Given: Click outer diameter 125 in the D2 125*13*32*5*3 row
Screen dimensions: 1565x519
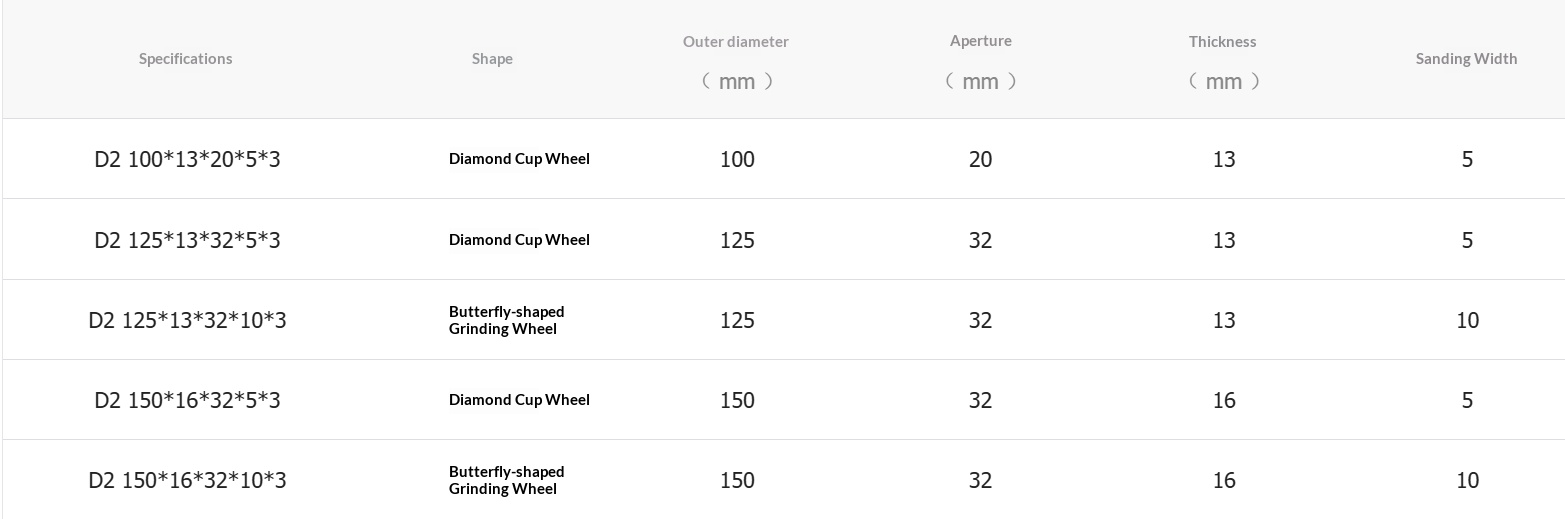Looking at the screenshot, I should (x=737, y=240).
